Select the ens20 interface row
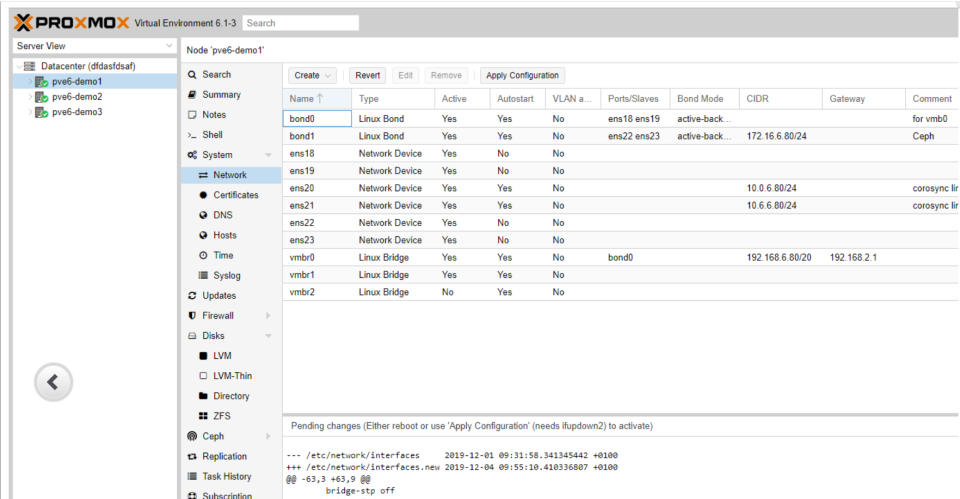Viewport: 960px width, 499px height. point(620,188)
